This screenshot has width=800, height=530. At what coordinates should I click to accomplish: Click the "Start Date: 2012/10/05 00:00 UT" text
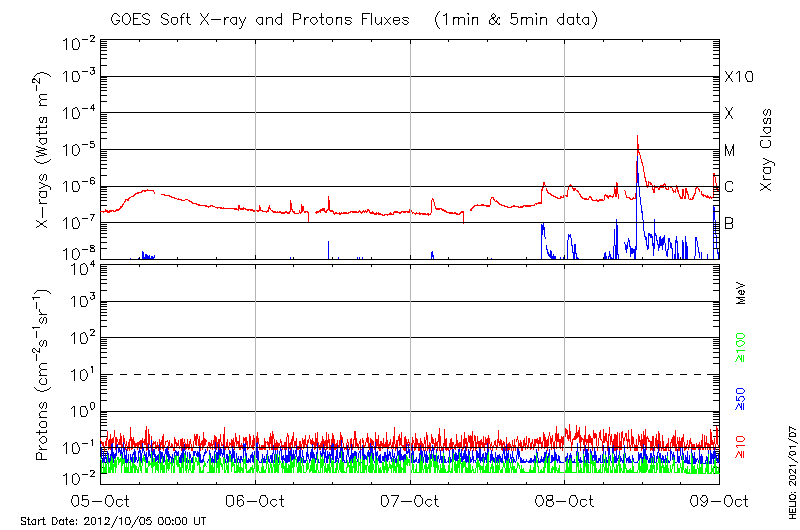112,521
